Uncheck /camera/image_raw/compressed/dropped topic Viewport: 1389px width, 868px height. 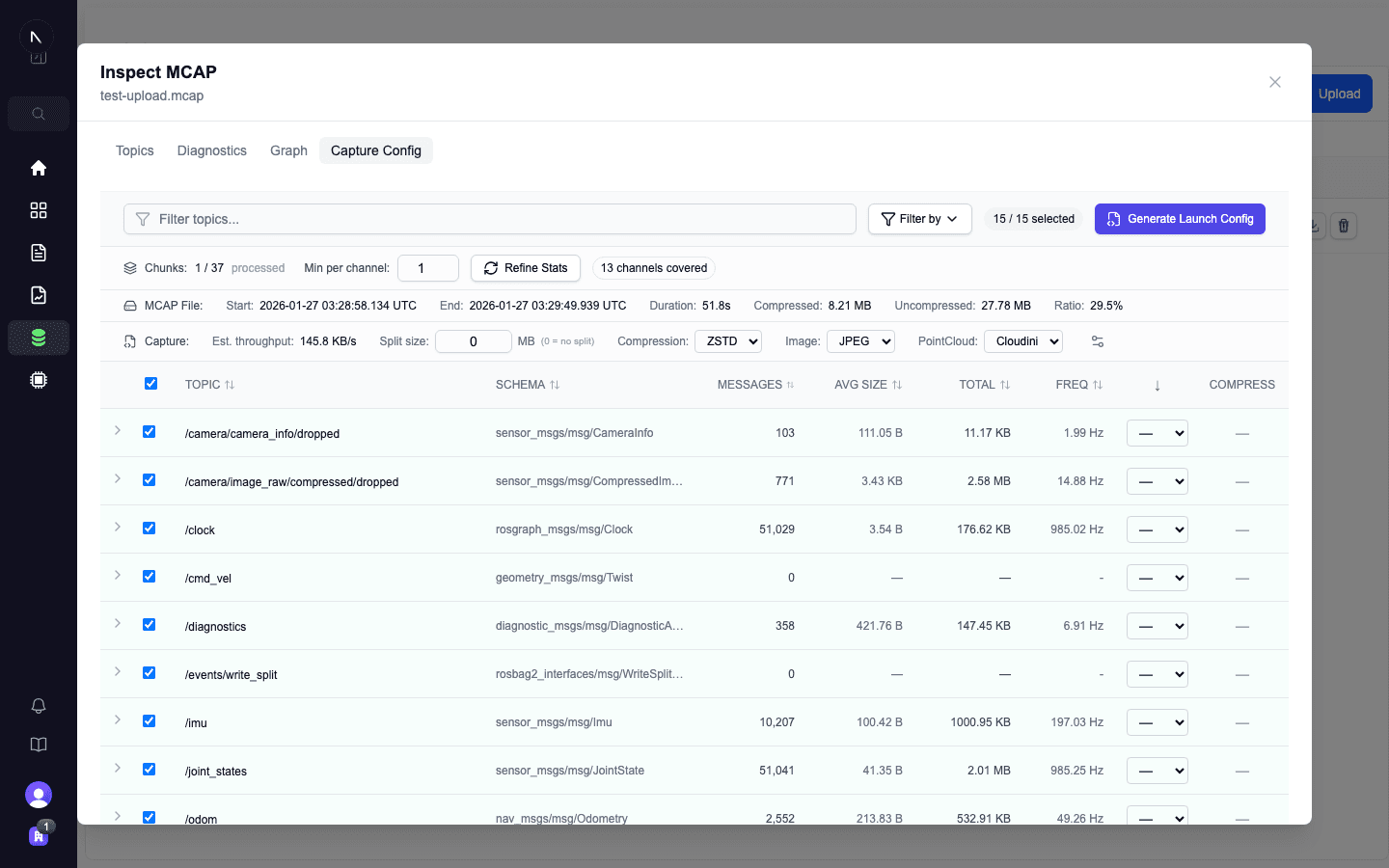[149, 479]
